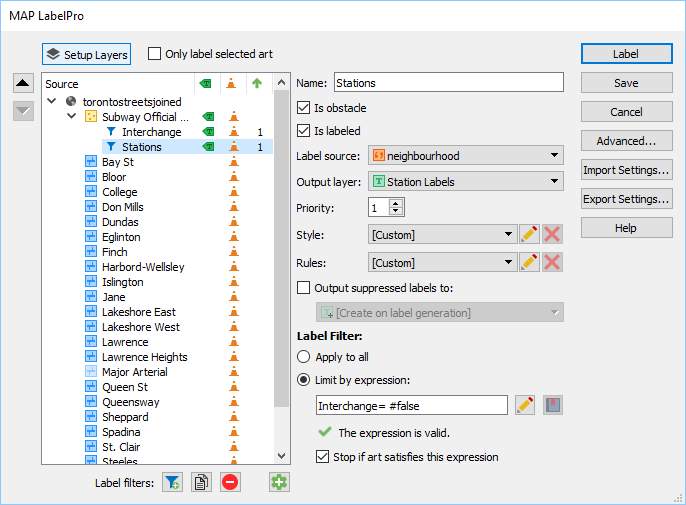Viewport: 686px width, 505px height.
Task: Uncheck the Is obstacle checkbox
Action: coord(303,108)
